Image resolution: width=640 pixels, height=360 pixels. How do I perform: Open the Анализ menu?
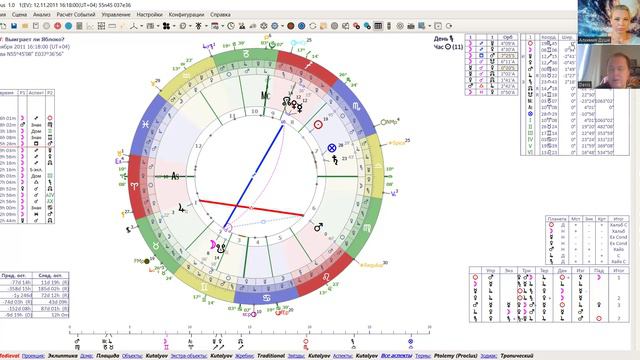click(42, 14)
